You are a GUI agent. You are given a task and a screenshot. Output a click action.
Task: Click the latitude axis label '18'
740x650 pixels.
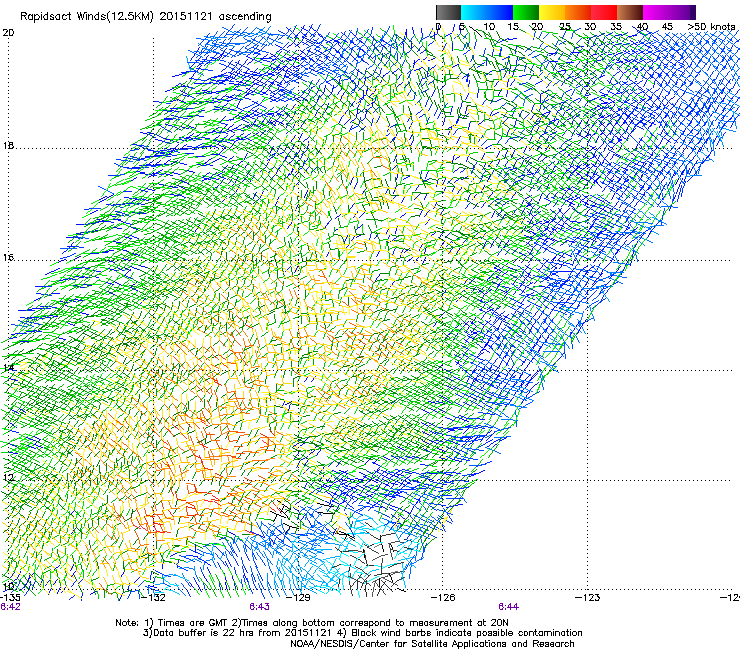point(8,145)
